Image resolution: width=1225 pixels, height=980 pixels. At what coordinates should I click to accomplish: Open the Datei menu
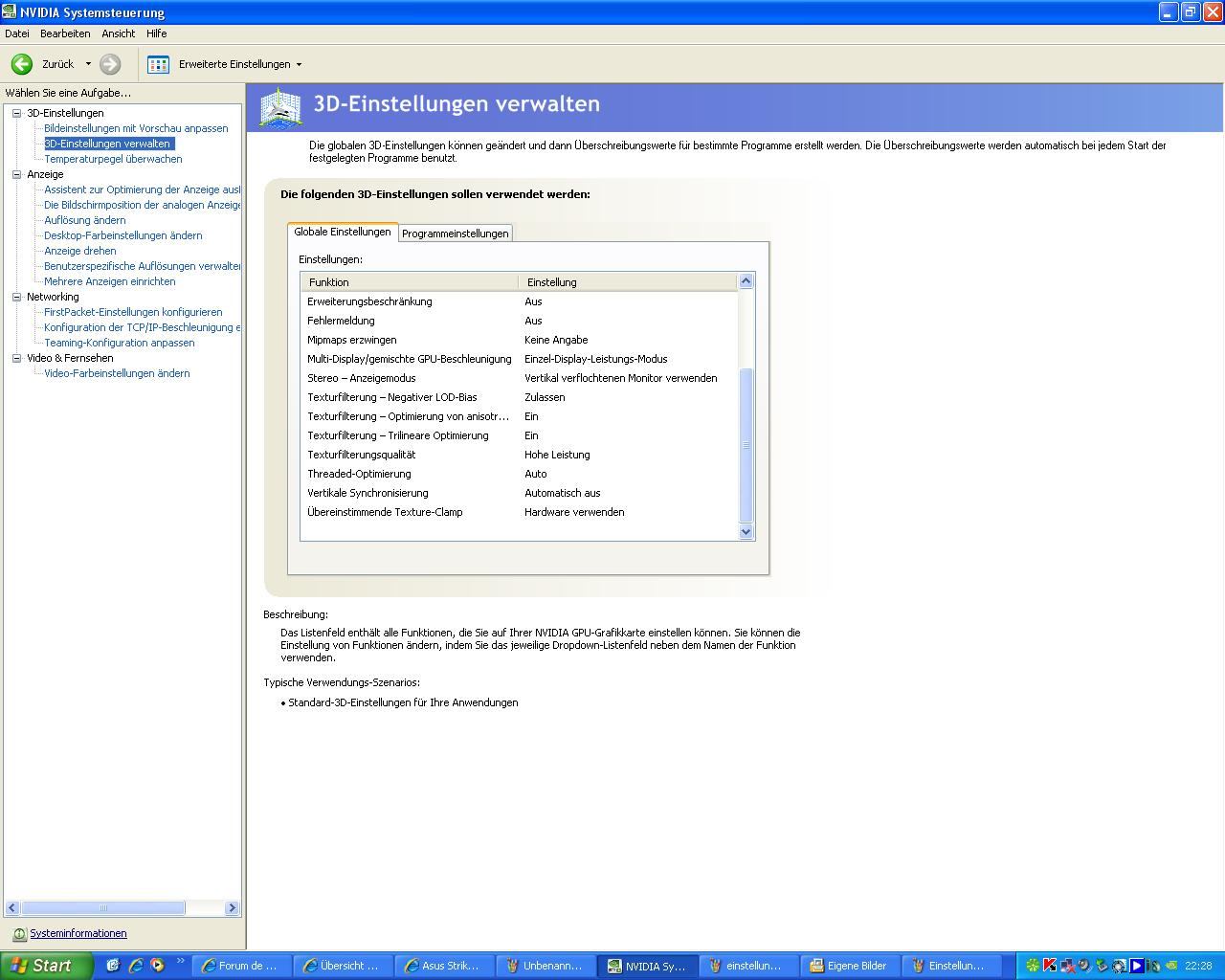(17, 33)
